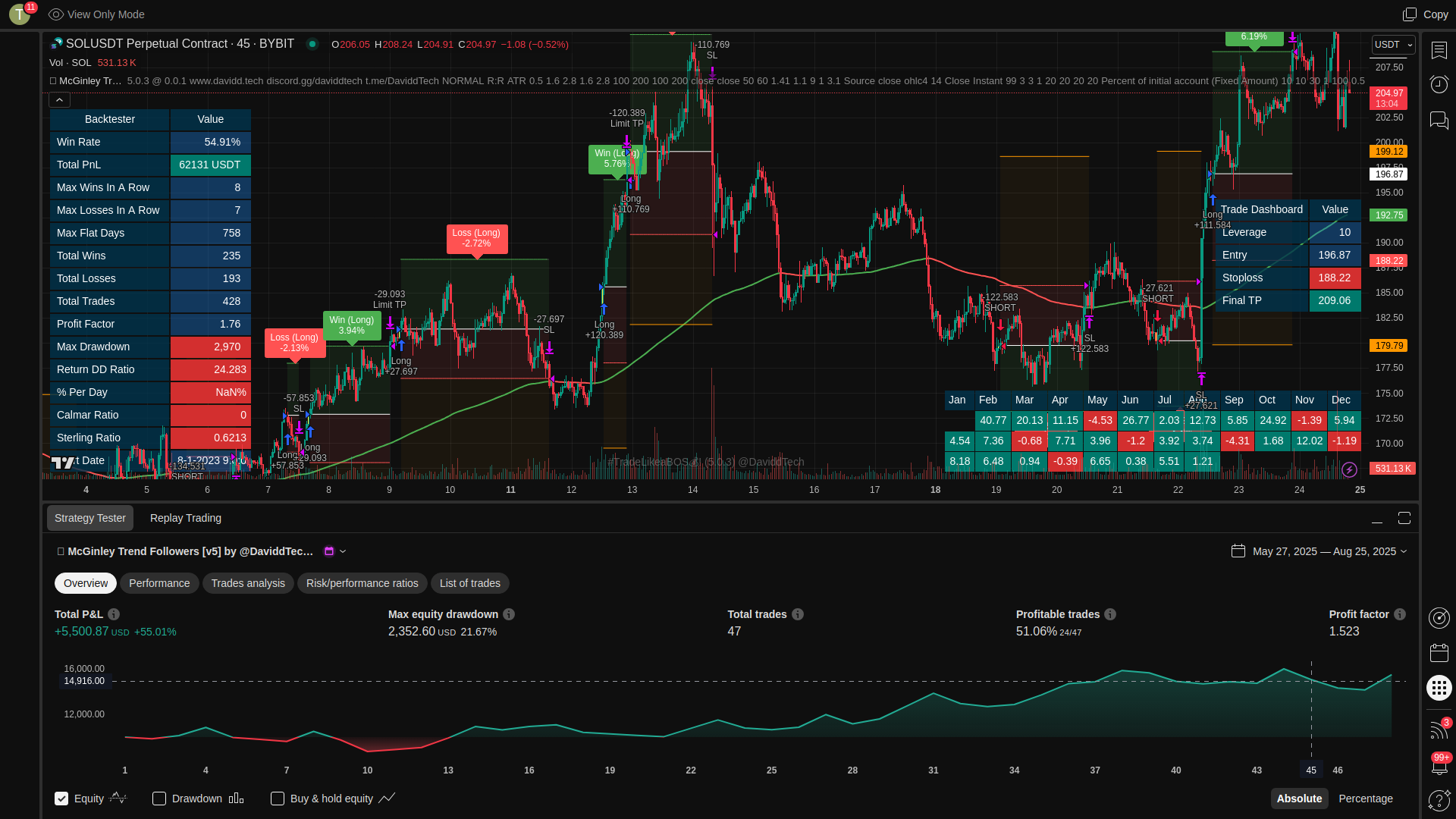Click the Max Drawdown value 2,970
Image resolution: width=1456 pixels, height=819 pixels.
(x=211, y=347)
